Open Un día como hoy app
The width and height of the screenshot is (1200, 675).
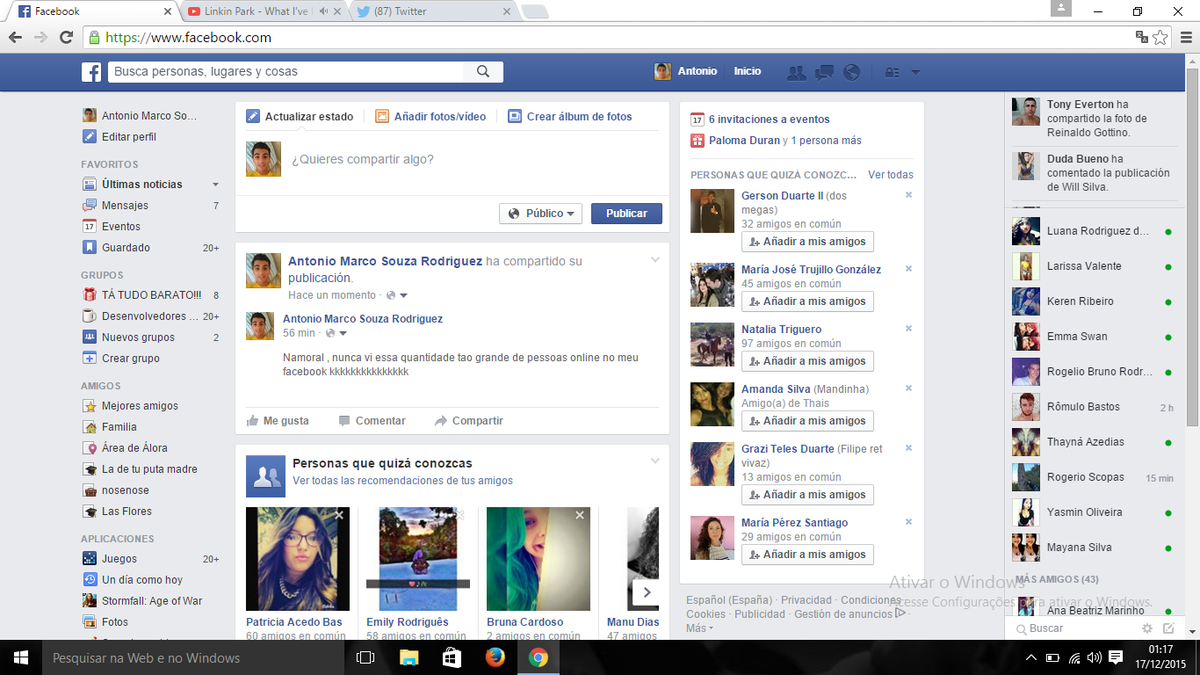pos(142,580)
